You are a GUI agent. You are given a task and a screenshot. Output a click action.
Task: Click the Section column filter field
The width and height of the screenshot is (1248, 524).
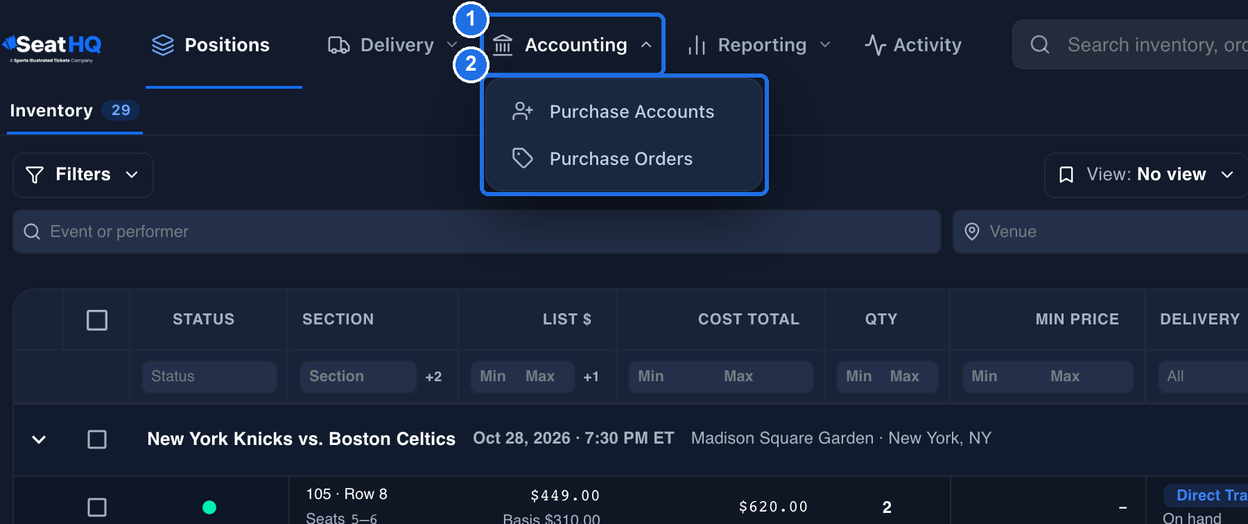358,376
